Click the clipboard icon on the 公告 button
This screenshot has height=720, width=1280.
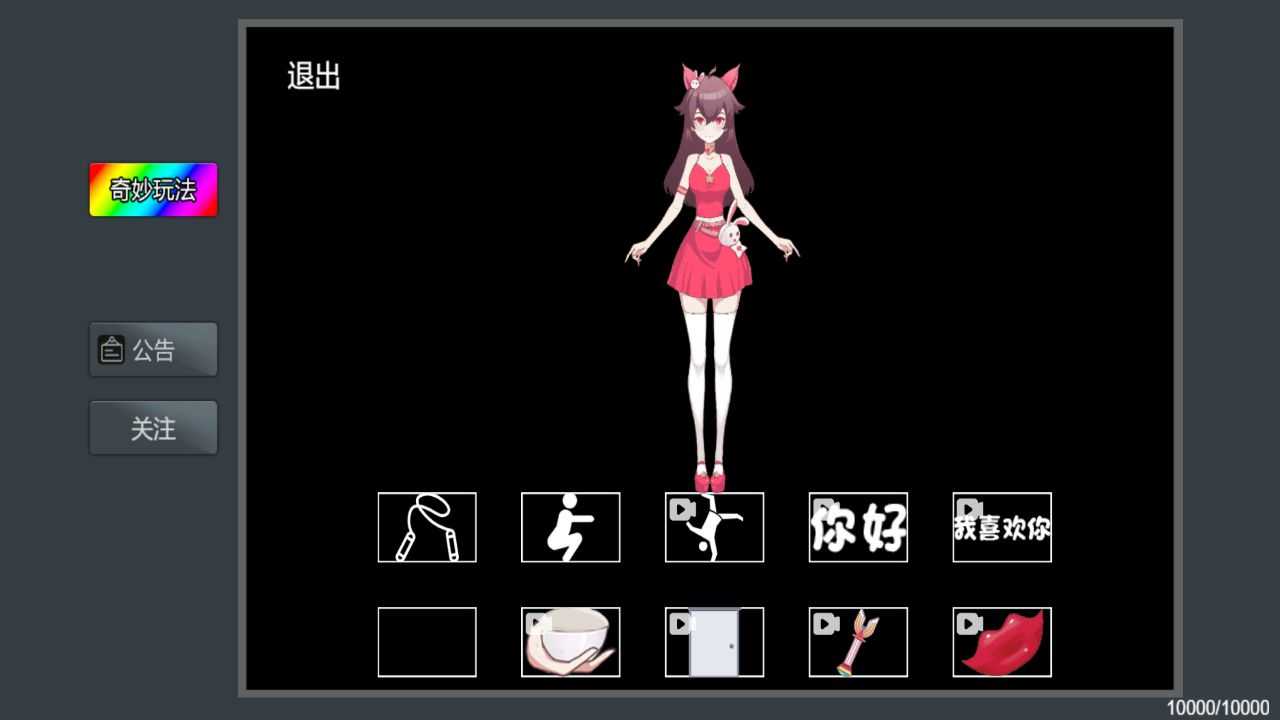(x=111, y=349)
